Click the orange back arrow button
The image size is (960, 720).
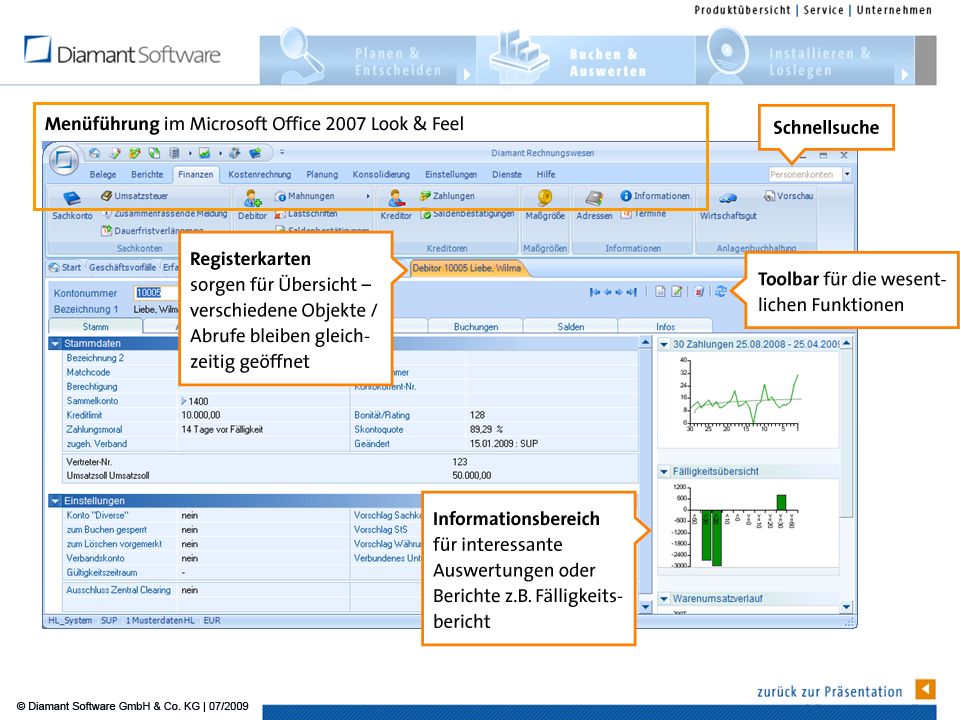click(925, 689)
